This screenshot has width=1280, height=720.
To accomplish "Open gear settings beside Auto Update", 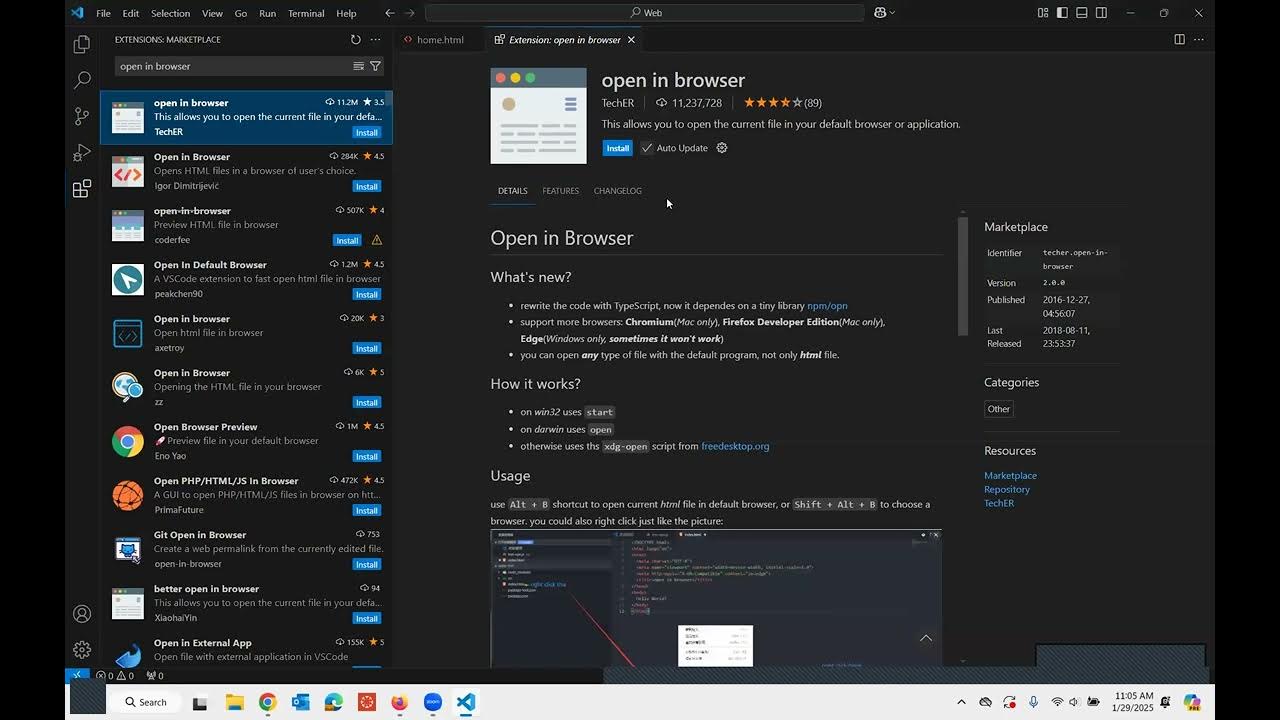I will [722, 148].
